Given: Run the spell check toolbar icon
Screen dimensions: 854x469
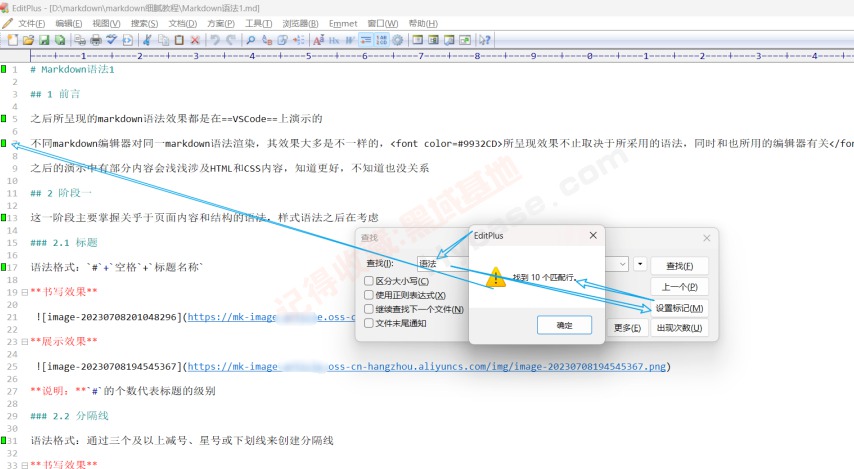Looking at the screenshot, I should tap(112, 40).
